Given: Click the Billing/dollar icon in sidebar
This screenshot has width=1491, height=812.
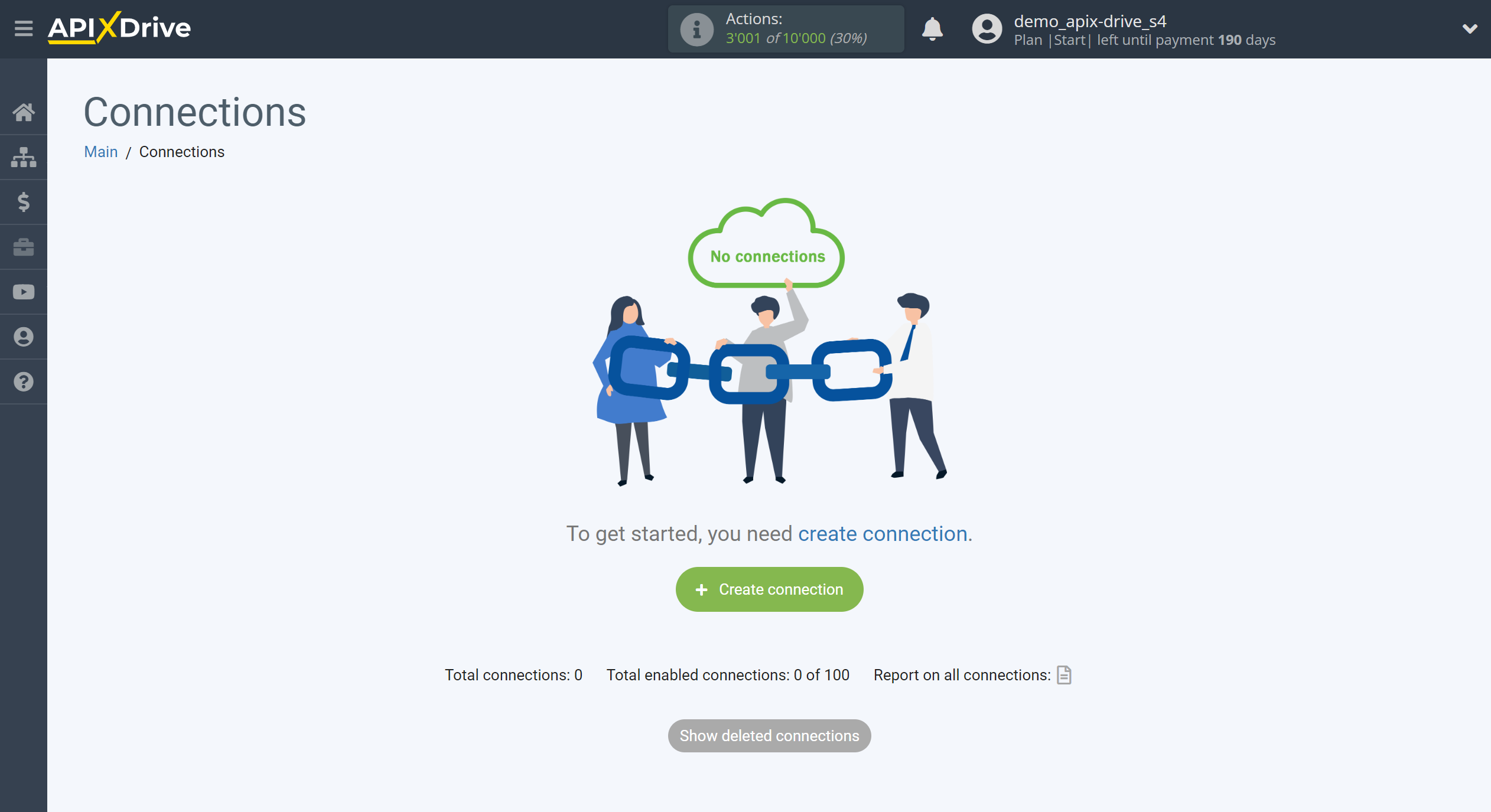Looking at the screenshot, I should pos(24,202).
